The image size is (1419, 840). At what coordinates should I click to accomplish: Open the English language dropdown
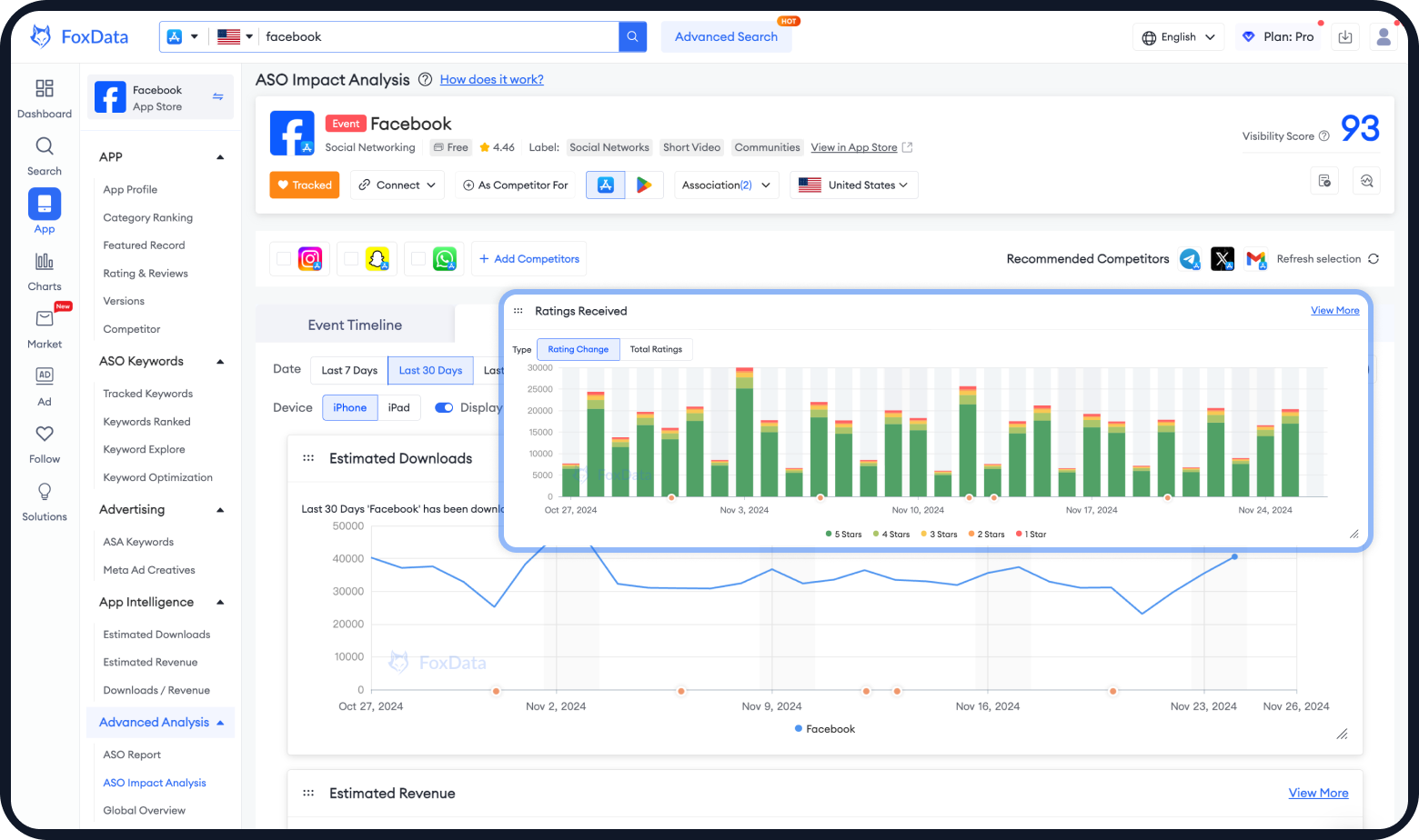point(1179,37)
